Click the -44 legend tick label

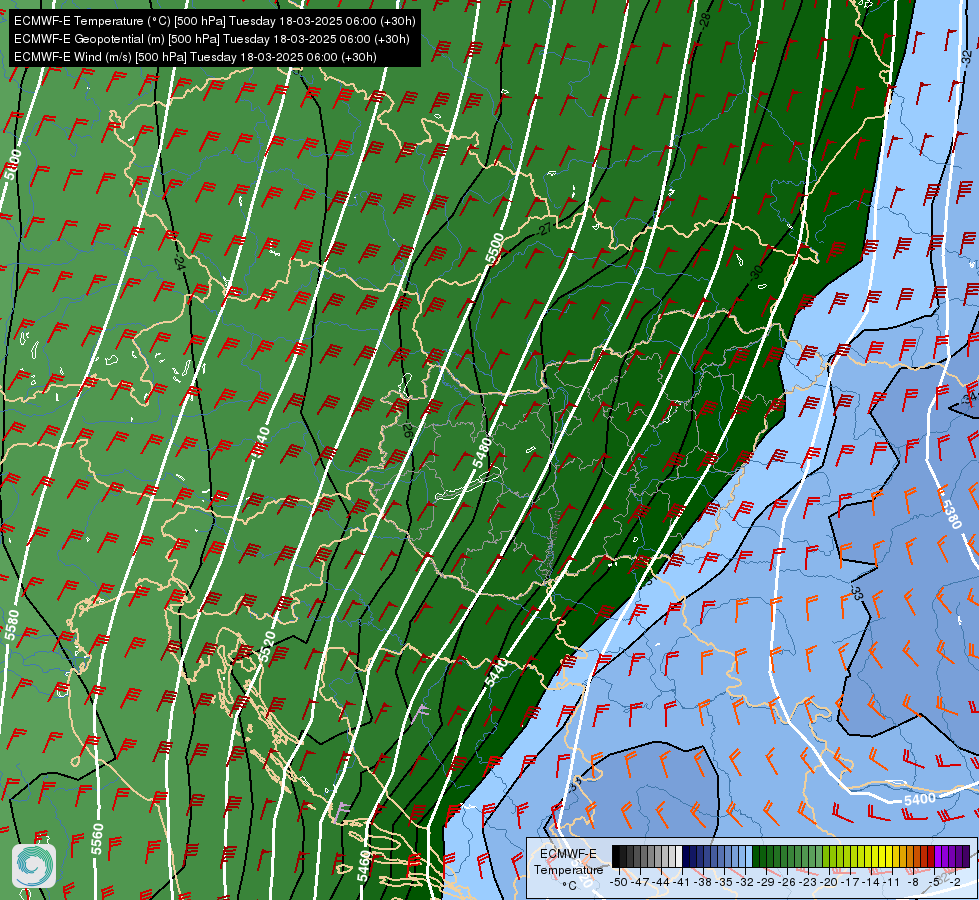(661, 882)
